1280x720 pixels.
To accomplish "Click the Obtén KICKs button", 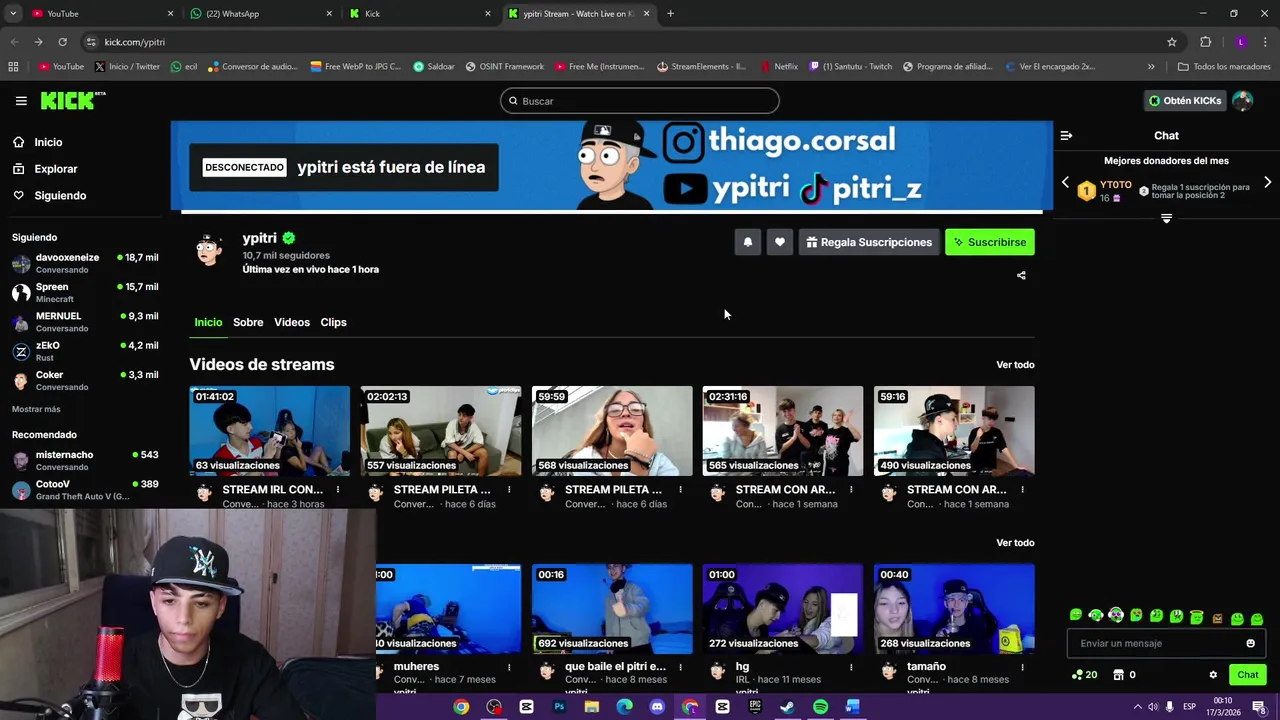I will (1185, 101).
